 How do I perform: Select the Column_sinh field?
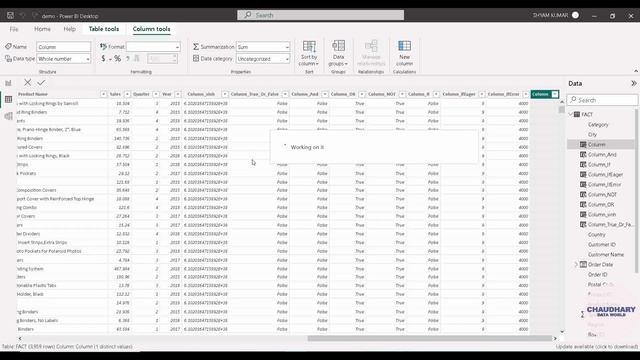tap(602, 214)
